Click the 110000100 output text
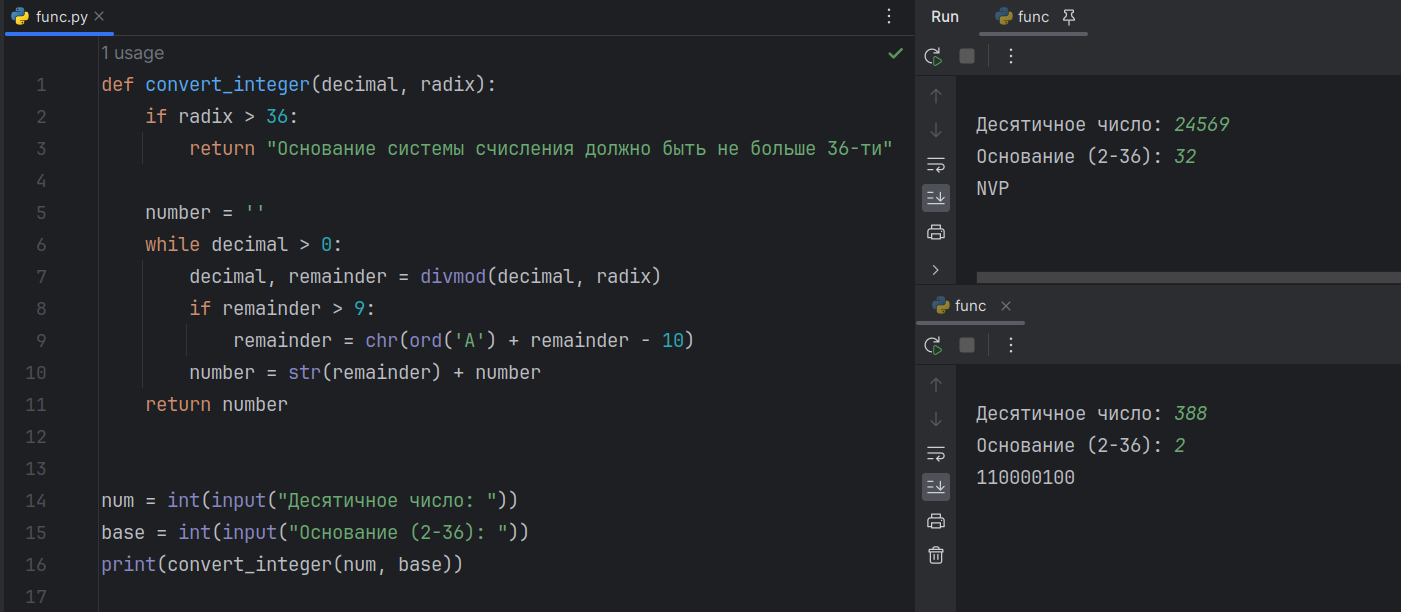Image resolution: width=1401 pixels, height=612 pixels. [1026, 478]
